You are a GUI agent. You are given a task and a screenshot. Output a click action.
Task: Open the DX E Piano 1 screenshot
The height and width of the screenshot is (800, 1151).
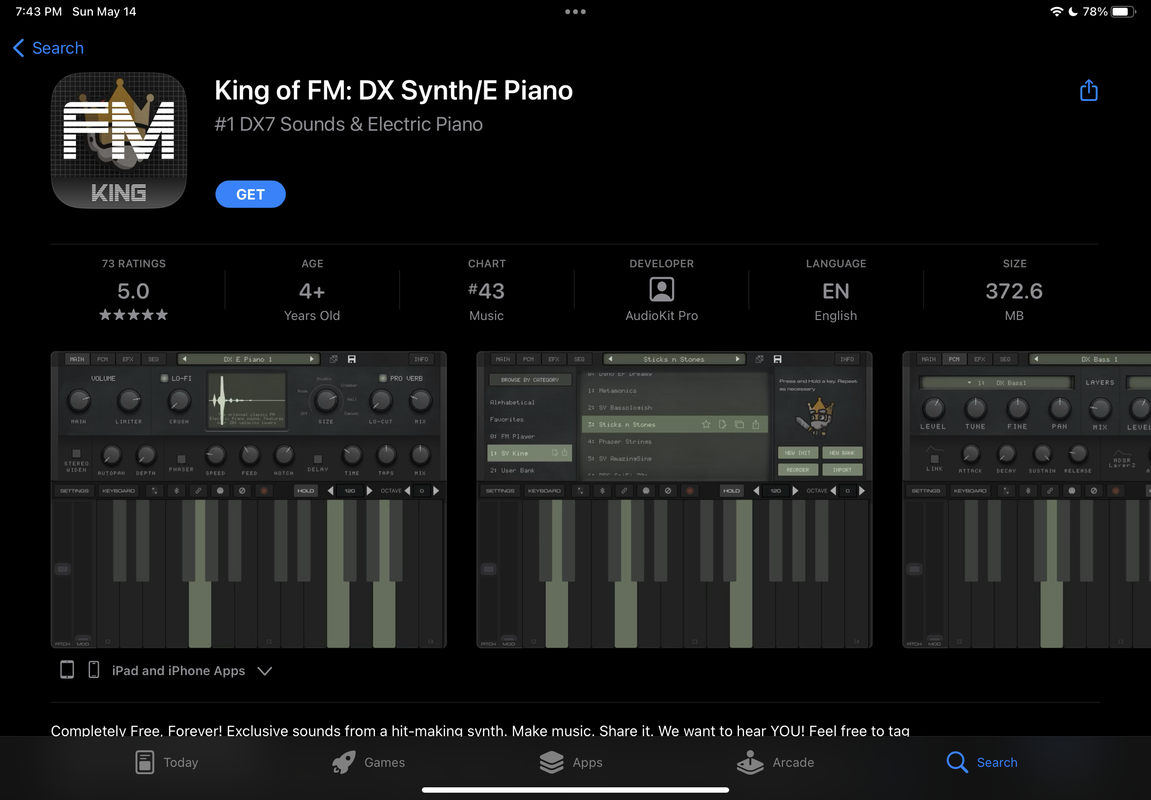249,500
